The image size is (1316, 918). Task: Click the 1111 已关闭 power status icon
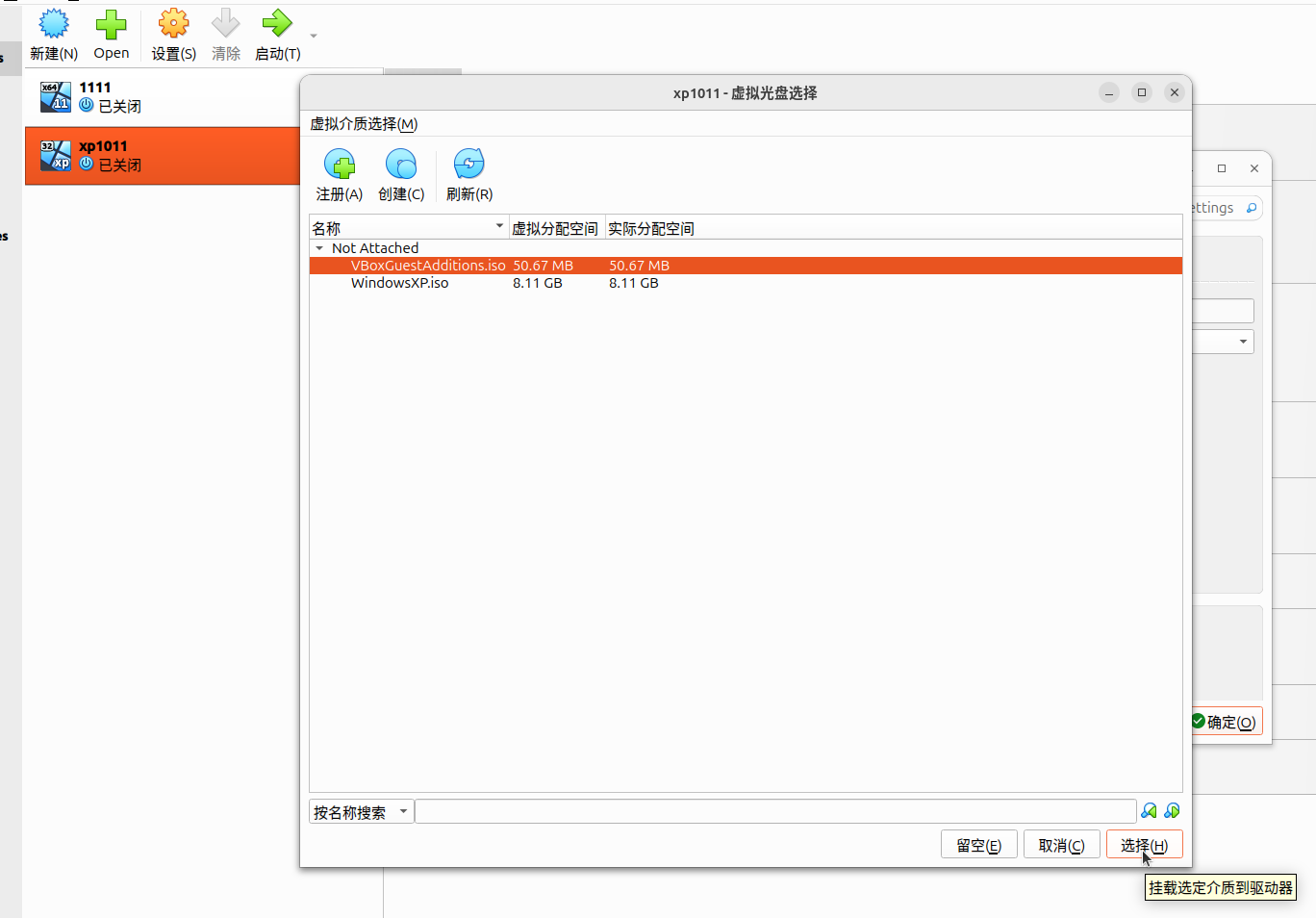87,105
